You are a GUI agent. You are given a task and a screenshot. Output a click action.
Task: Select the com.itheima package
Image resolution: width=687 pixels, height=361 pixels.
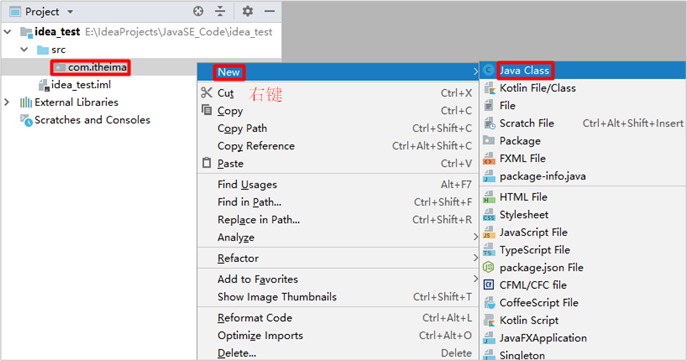point(97,67)
